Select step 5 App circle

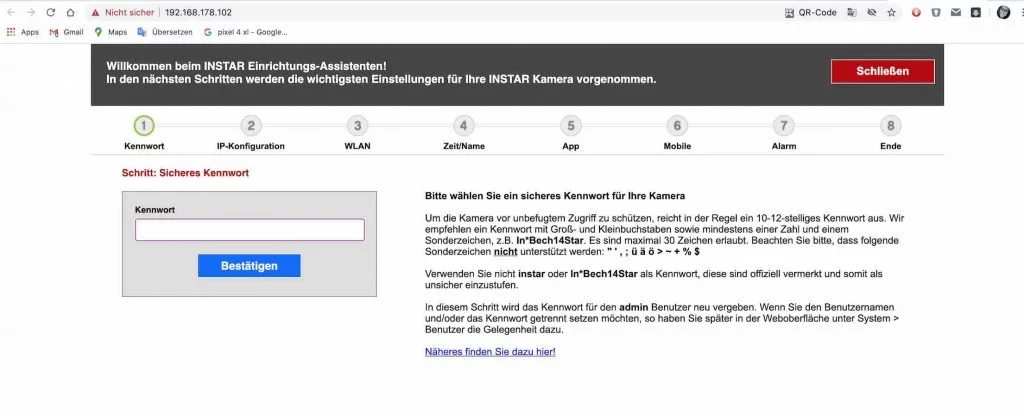coord(571,125)
